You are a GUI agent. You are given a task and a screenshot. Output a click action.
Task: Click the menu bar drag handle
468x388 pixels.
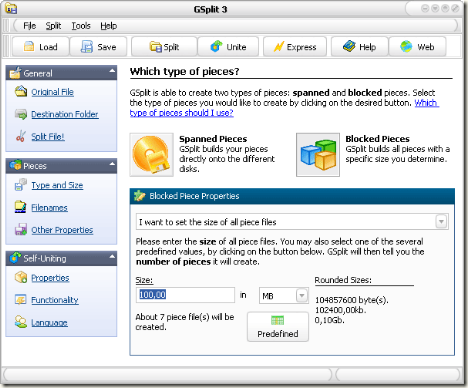tap(6, 26)
